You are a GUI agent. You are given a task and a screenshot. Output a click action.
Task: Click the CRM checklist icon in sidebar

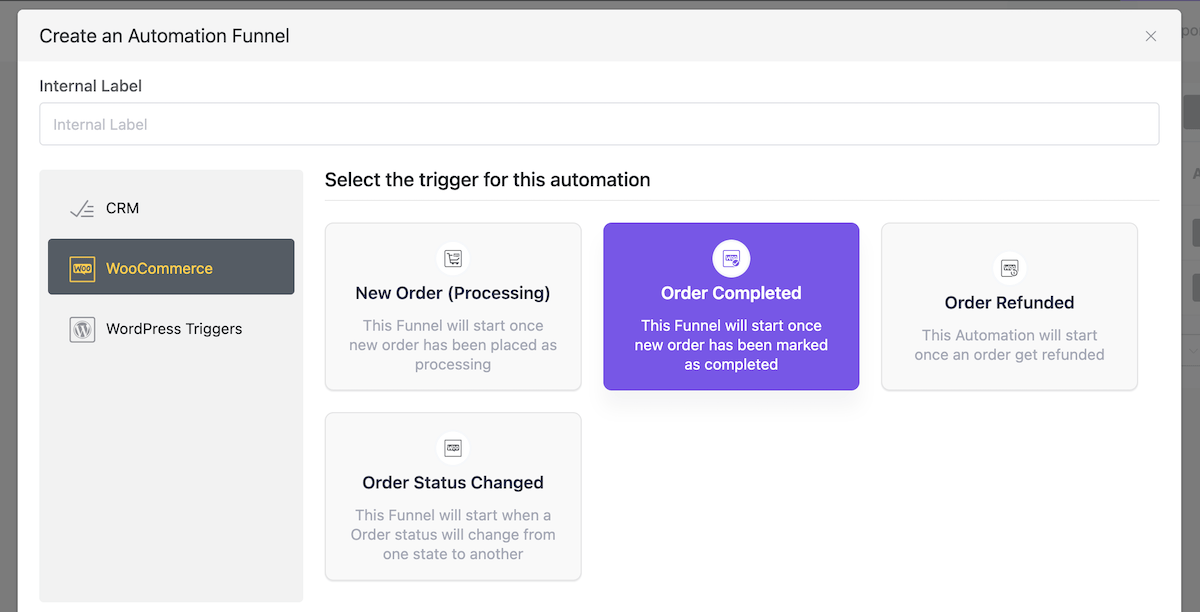[82, 209]
